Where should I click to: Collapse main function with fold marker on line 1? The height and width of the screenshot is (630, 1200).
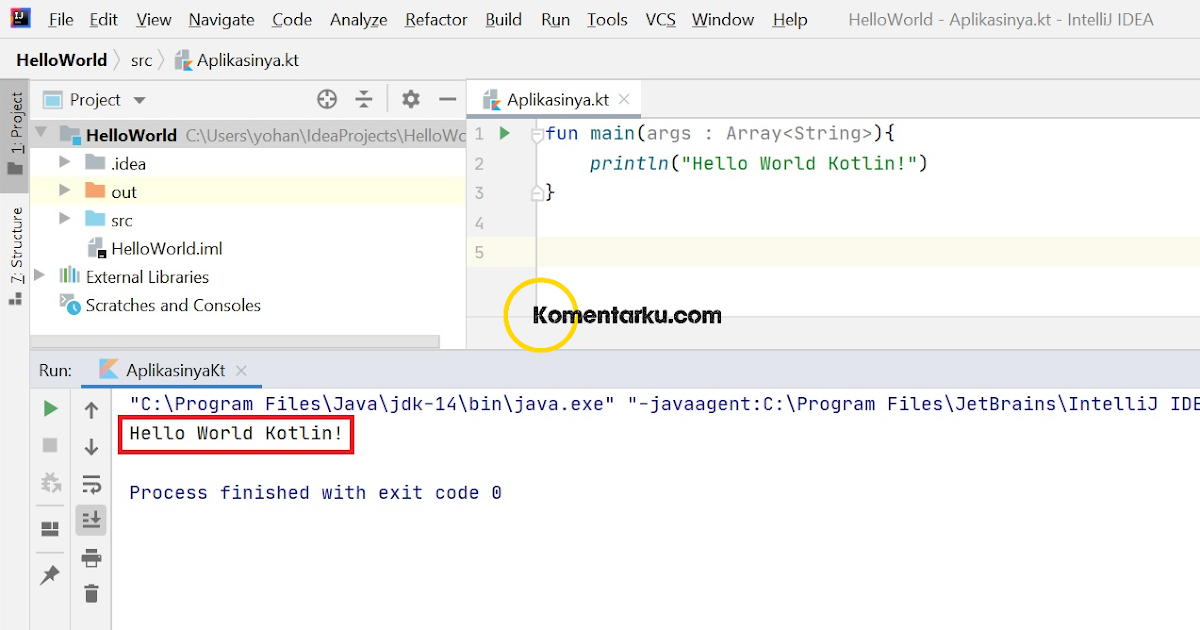(x=537, y=133)
